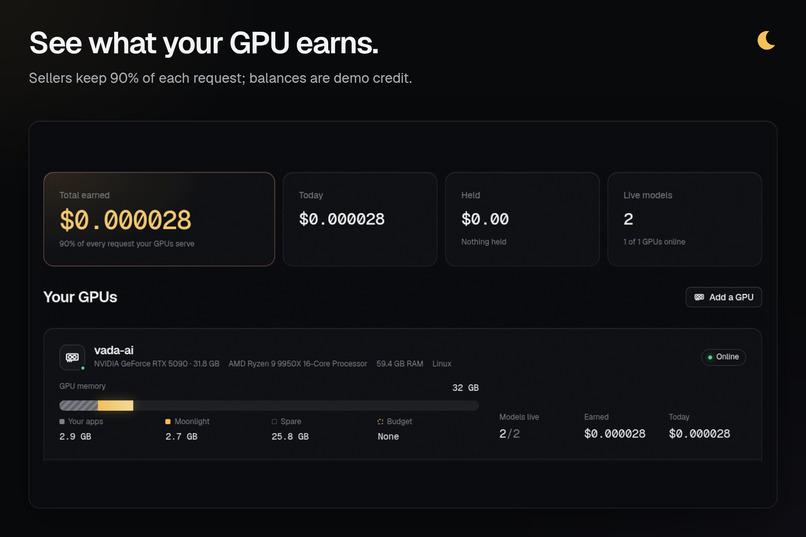Click the GPU memory usage bar

pos(269,405)
